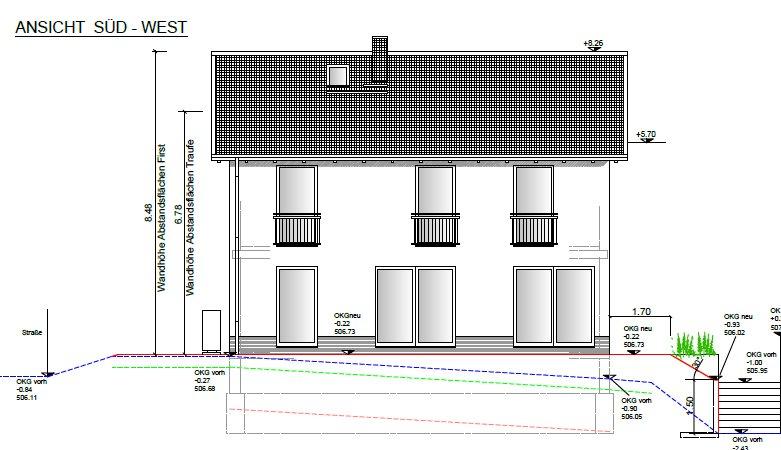The image size is (781, 450).
Task: Click the +5.70 eave elevation marker
Action: point(645,135)
